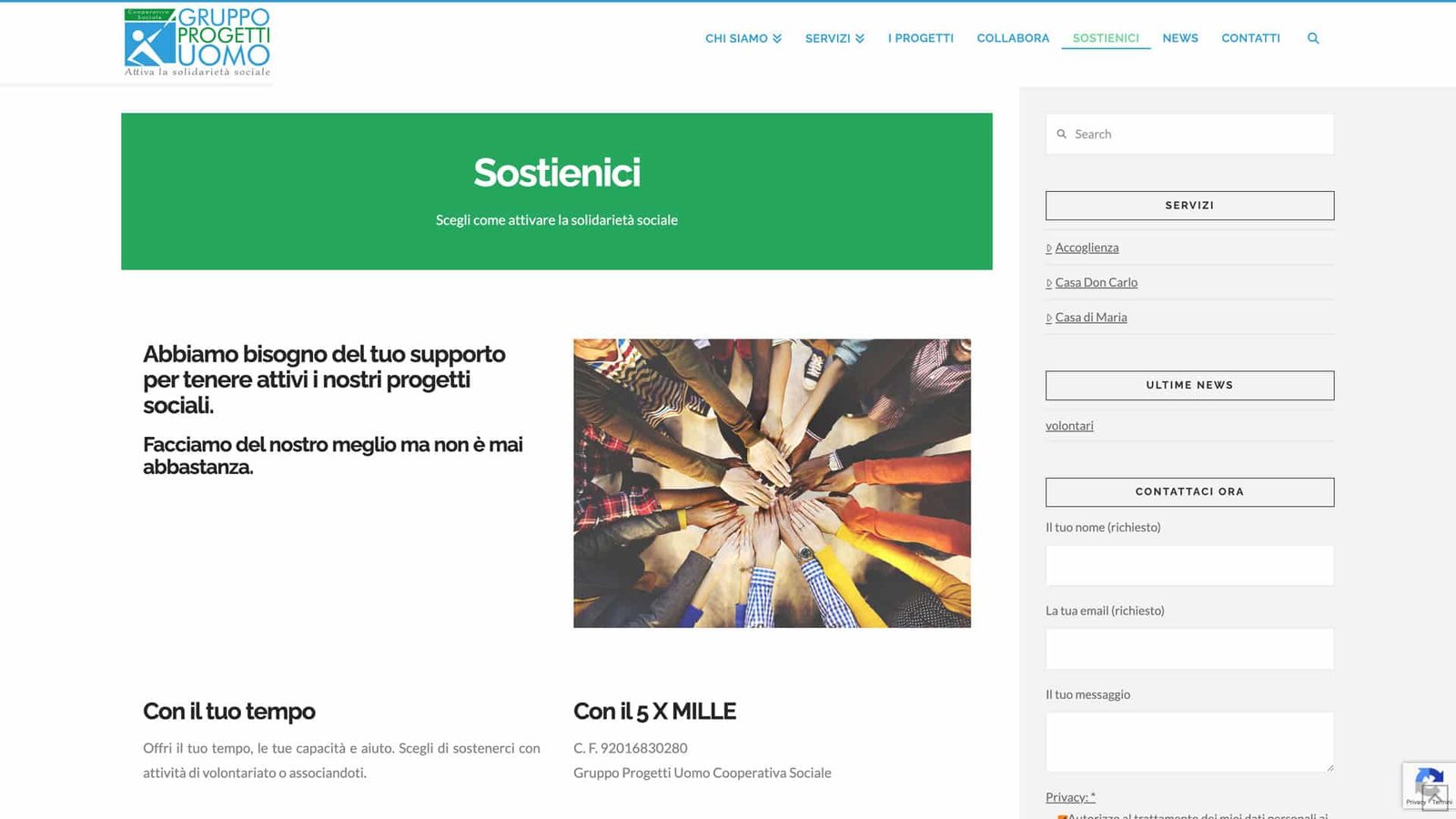Viewport: 1456px width, 819px height.
Task: Focus the Il tuo nome input field
Action: tap(1189, 566)
